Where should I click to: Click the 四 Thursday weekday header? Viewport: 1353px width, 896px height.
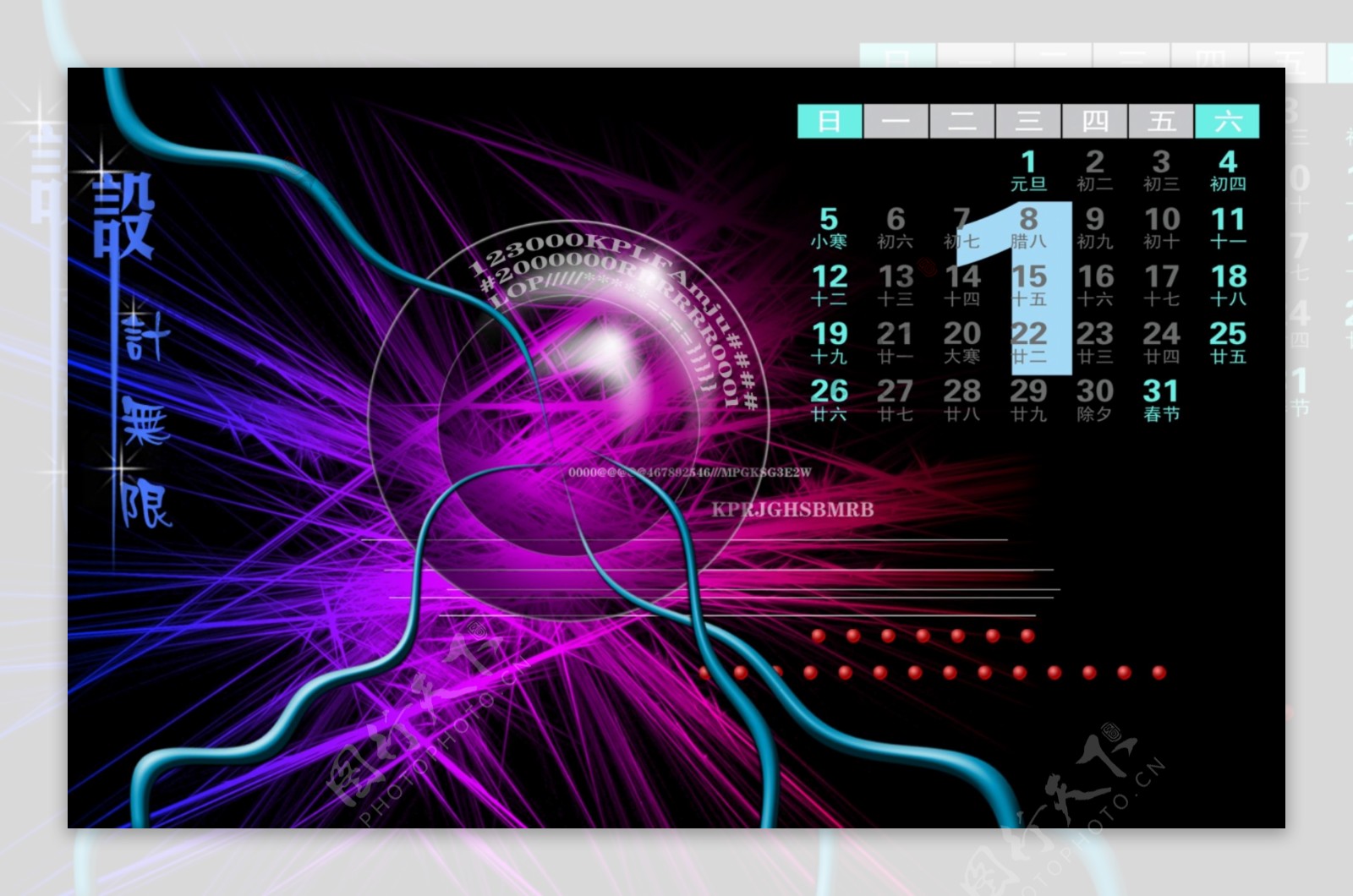(x=1094, y=121)
